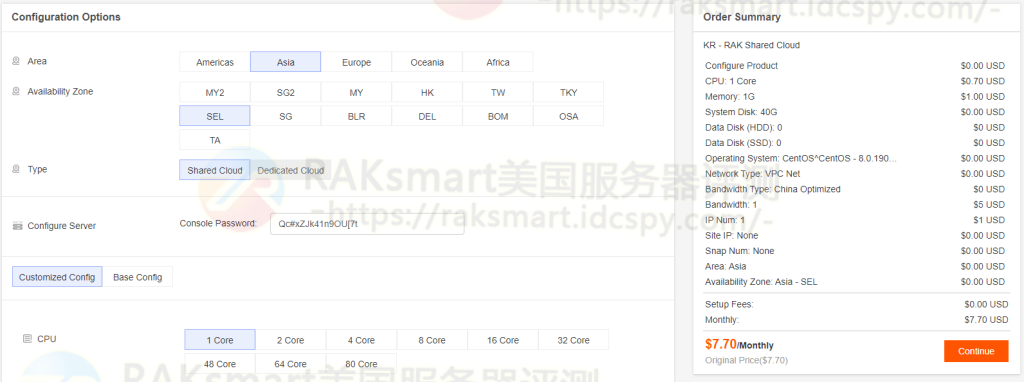Viewport: 1024px width, 382px height.
Task: Click KR - RAK Shared Cloud product name
Action: [x=752, y=45]
